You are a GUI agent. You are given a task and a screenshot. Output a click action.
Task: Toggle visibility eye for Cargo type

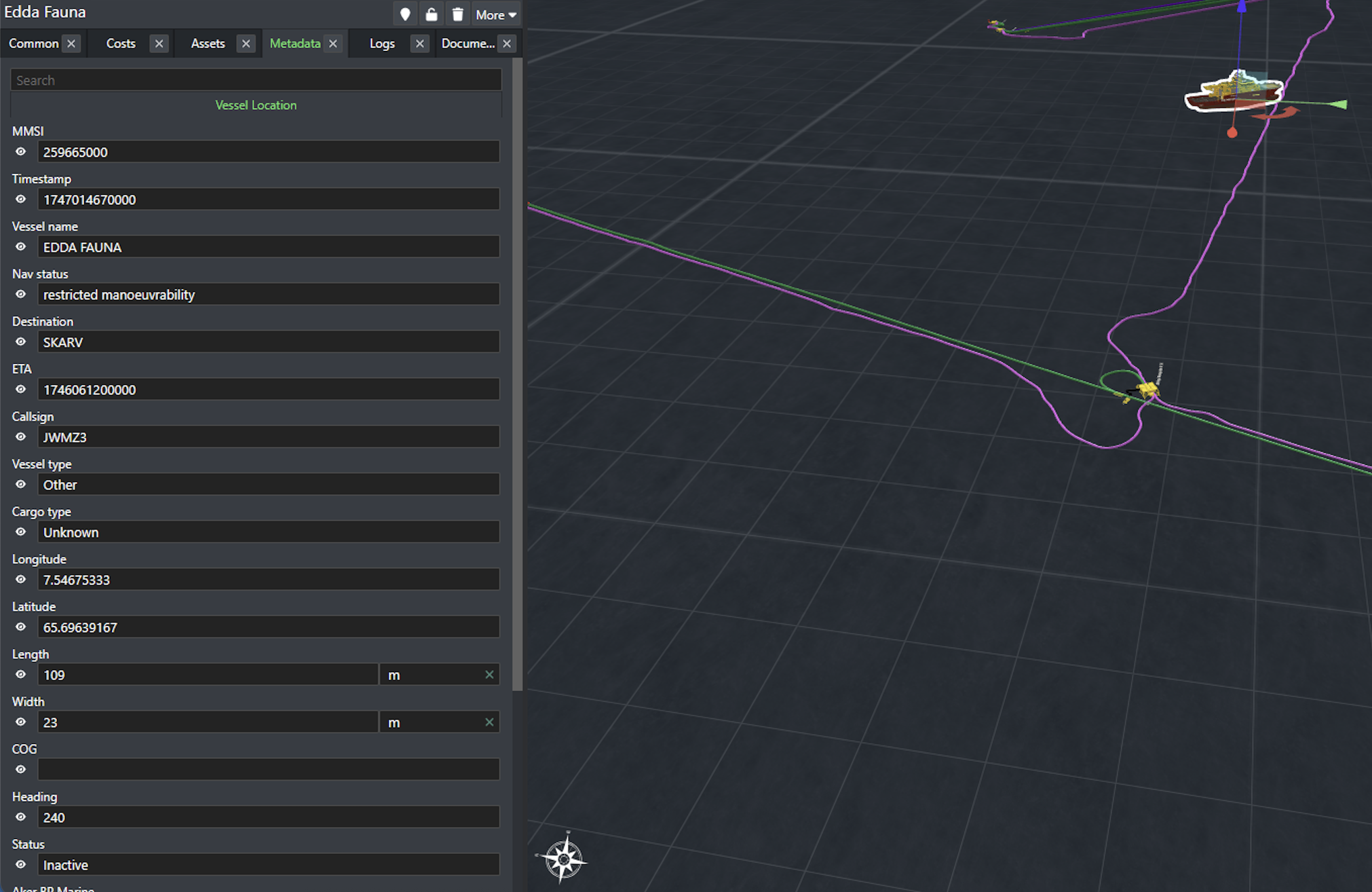pyautogui.click(x=21, y=532)
